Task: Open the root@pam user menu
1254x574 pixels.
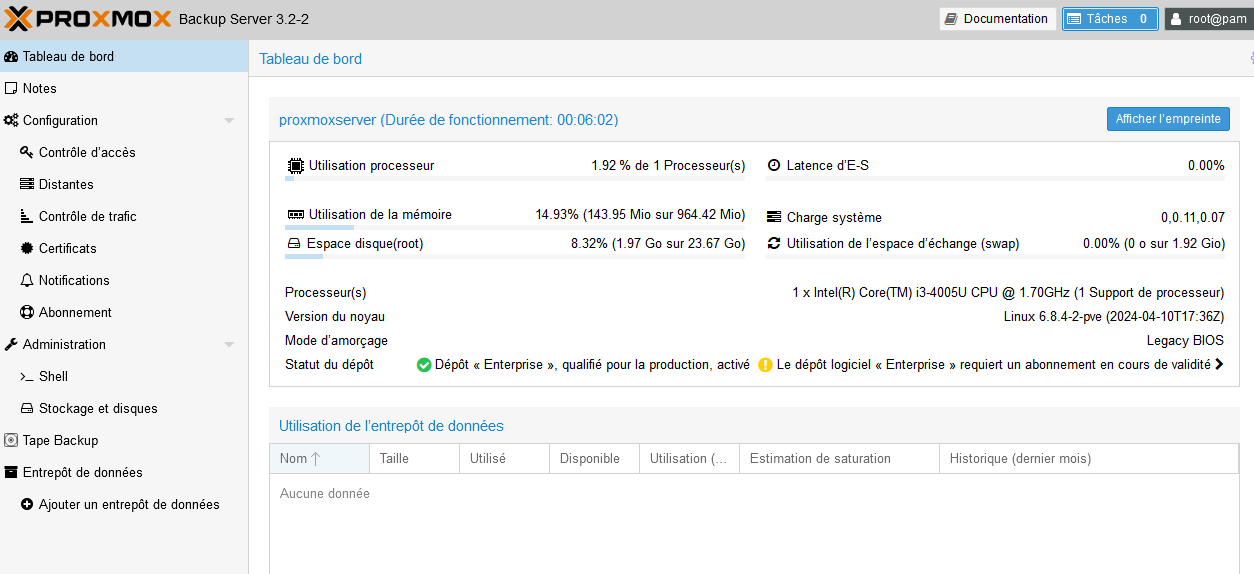Action: [x=1208, y=19]
